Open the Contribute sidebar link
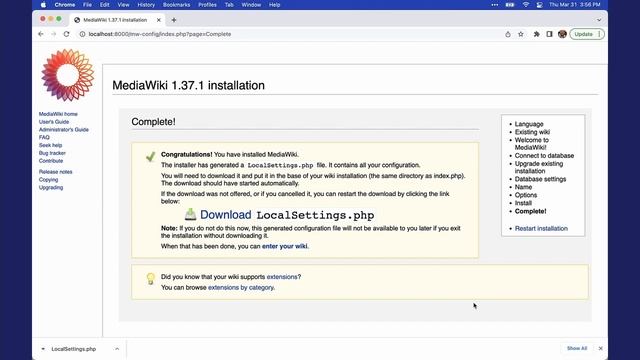640x360 pixels. pos(51,161)
